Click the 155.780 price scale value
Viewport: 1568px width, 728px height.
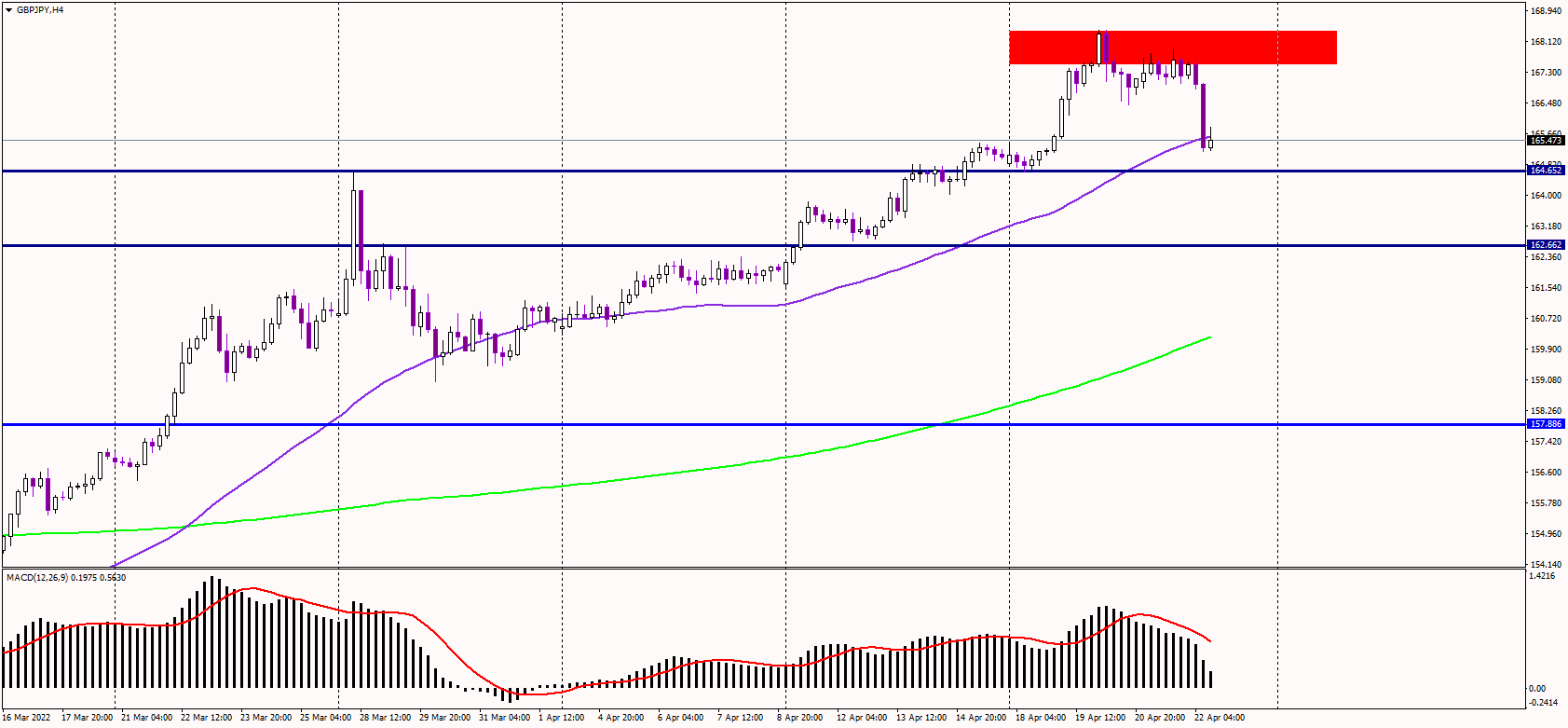point(1547,503)
